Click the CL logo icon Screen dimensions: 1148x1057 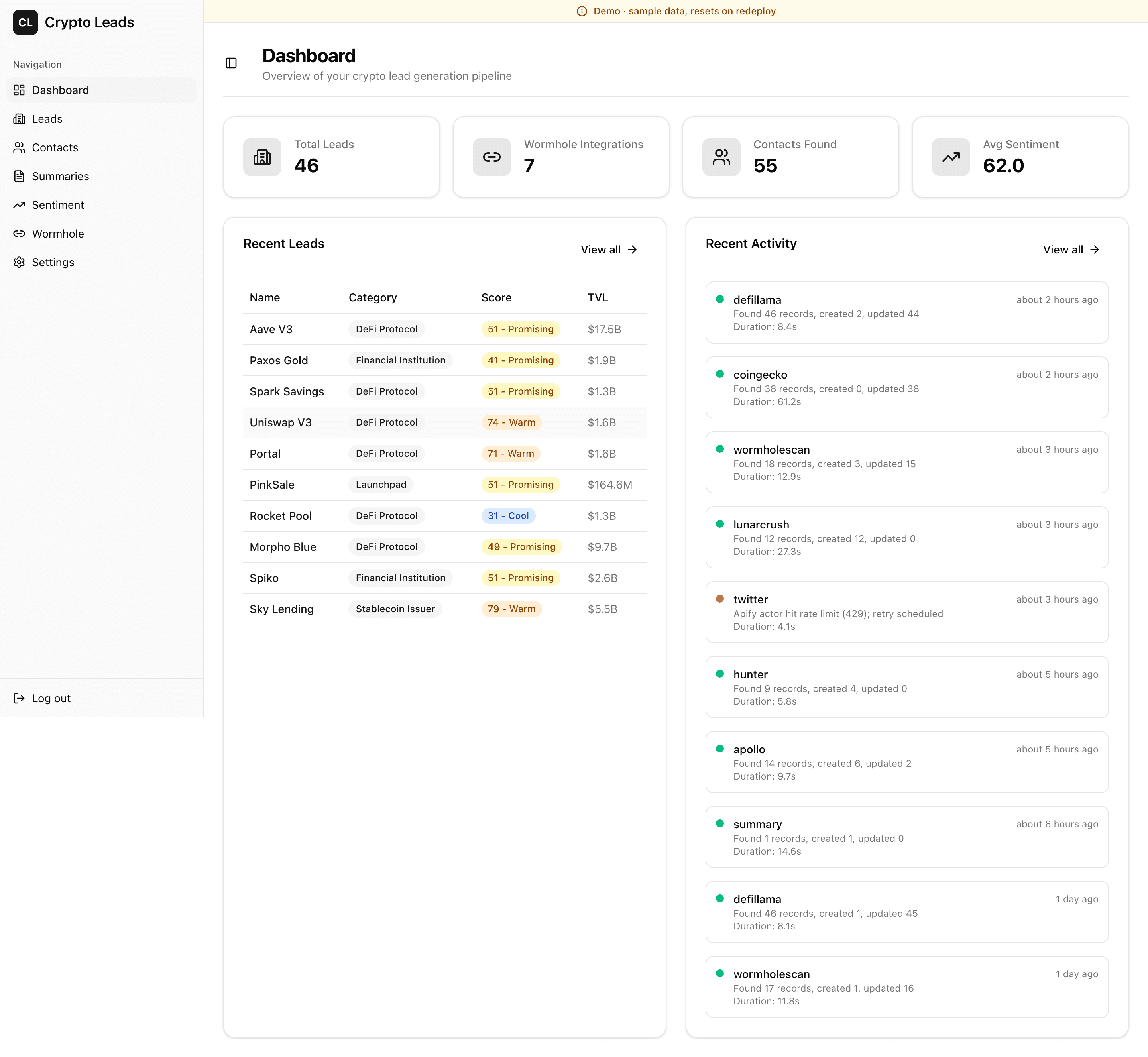pos(25,22)
